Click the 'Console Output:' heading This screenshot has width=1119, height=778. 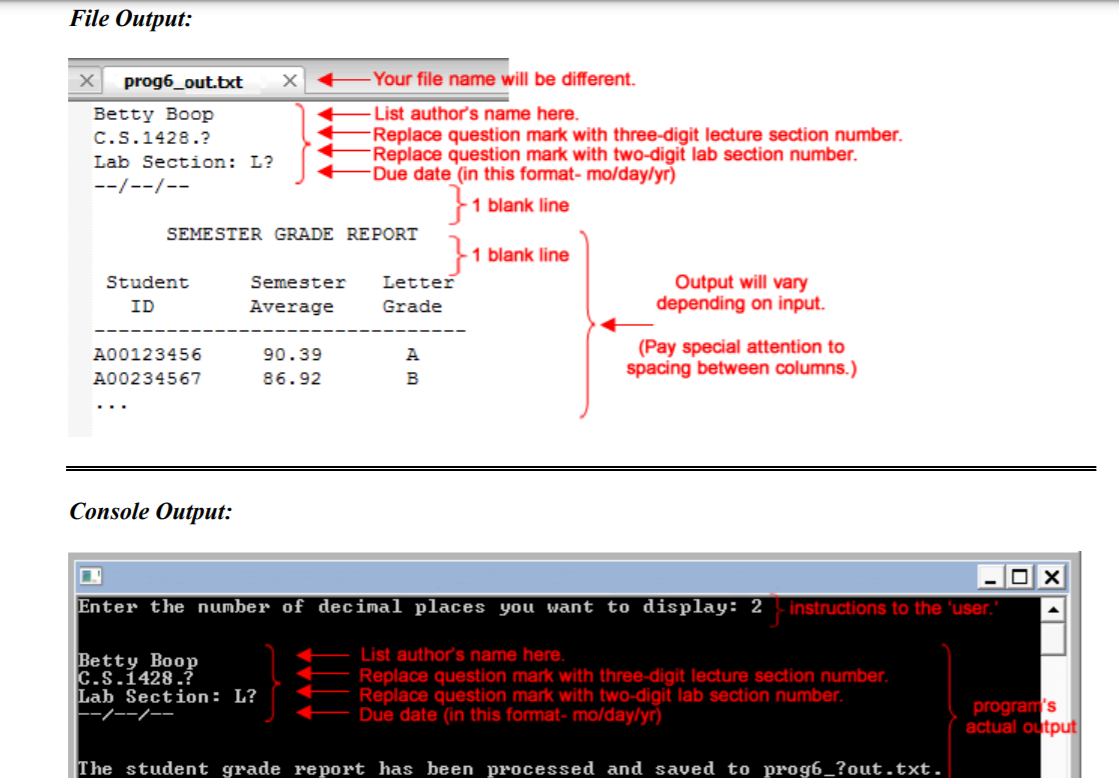151,512
